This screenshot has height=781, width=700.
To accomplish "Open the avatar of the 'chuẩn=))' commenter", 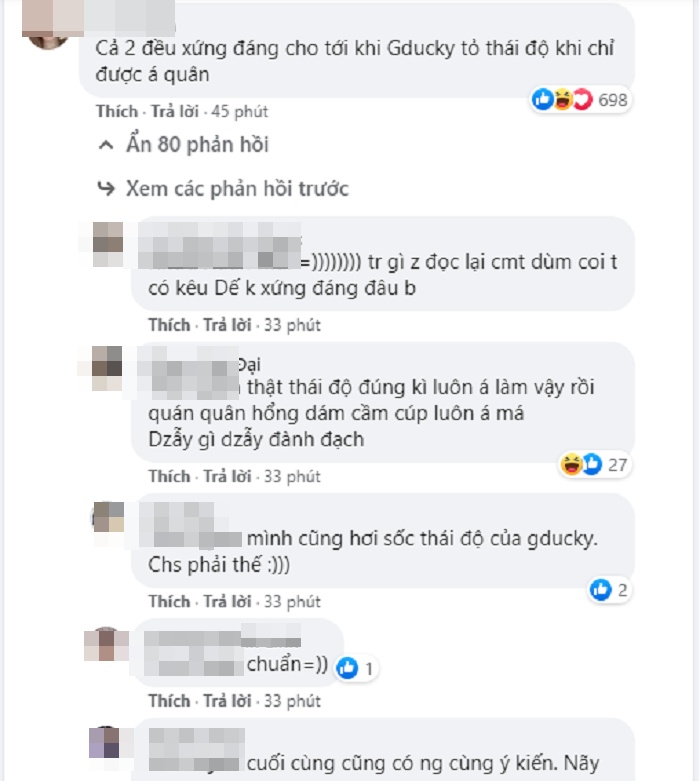I will coord(106,645).
